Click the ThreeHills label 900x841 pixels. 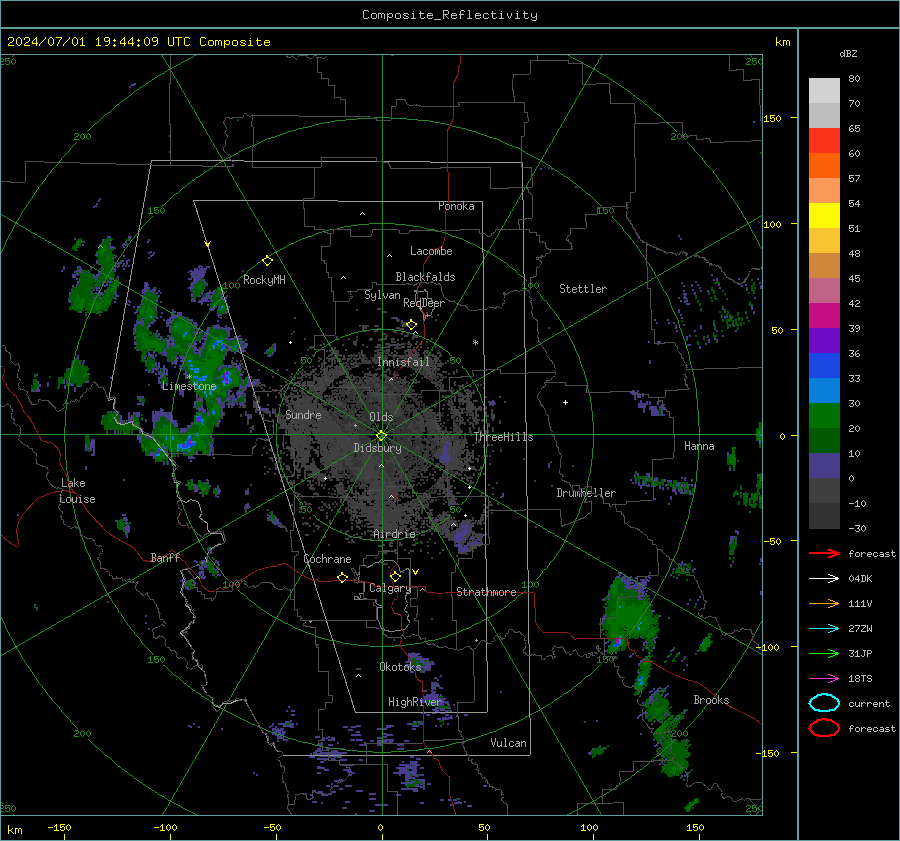(x=503, y=437)
